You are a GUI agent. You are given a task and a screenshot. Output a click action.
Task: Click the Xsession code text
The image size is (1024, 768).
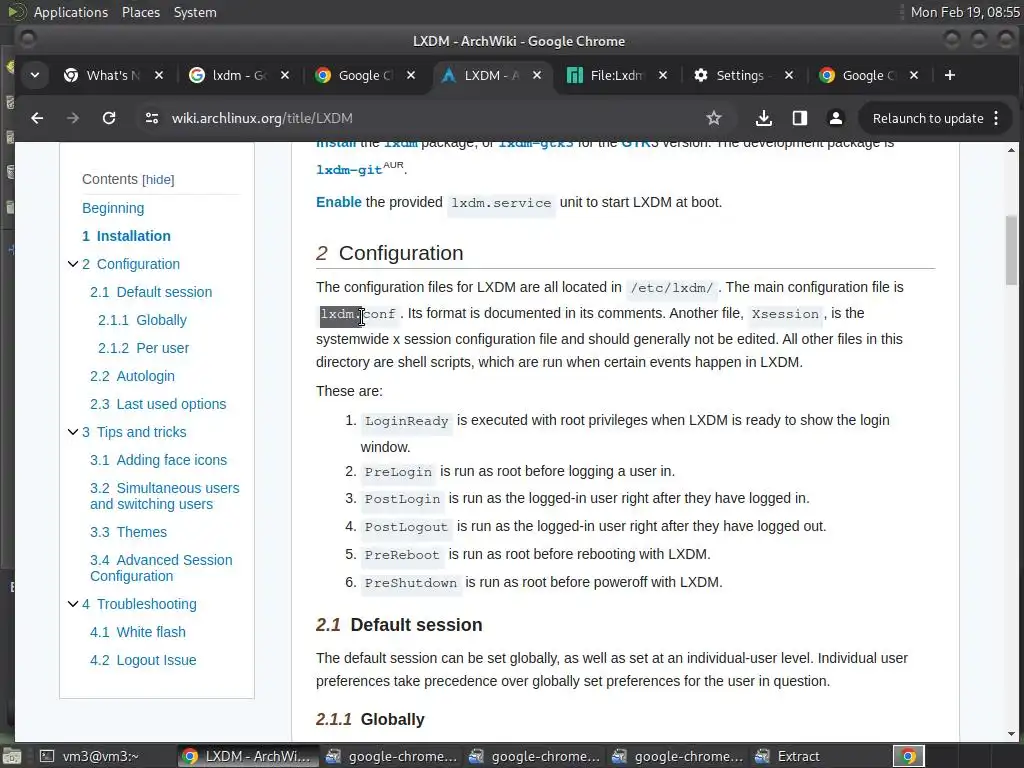click(x=785, y=313)
